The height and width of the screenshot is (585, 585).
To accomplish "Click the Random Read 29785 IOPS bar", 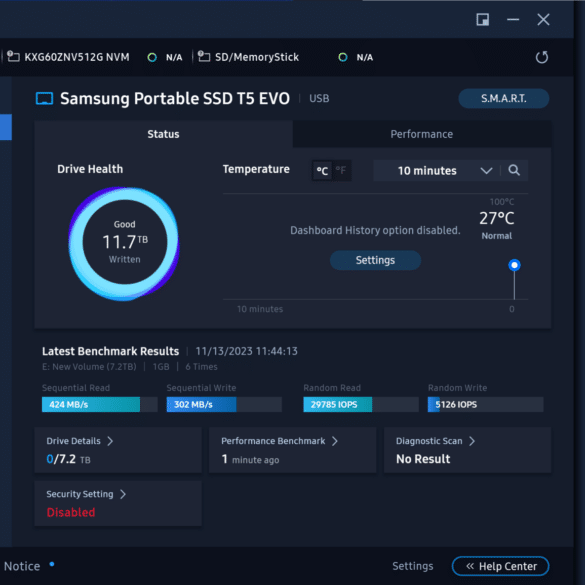I will coord(361,404).
